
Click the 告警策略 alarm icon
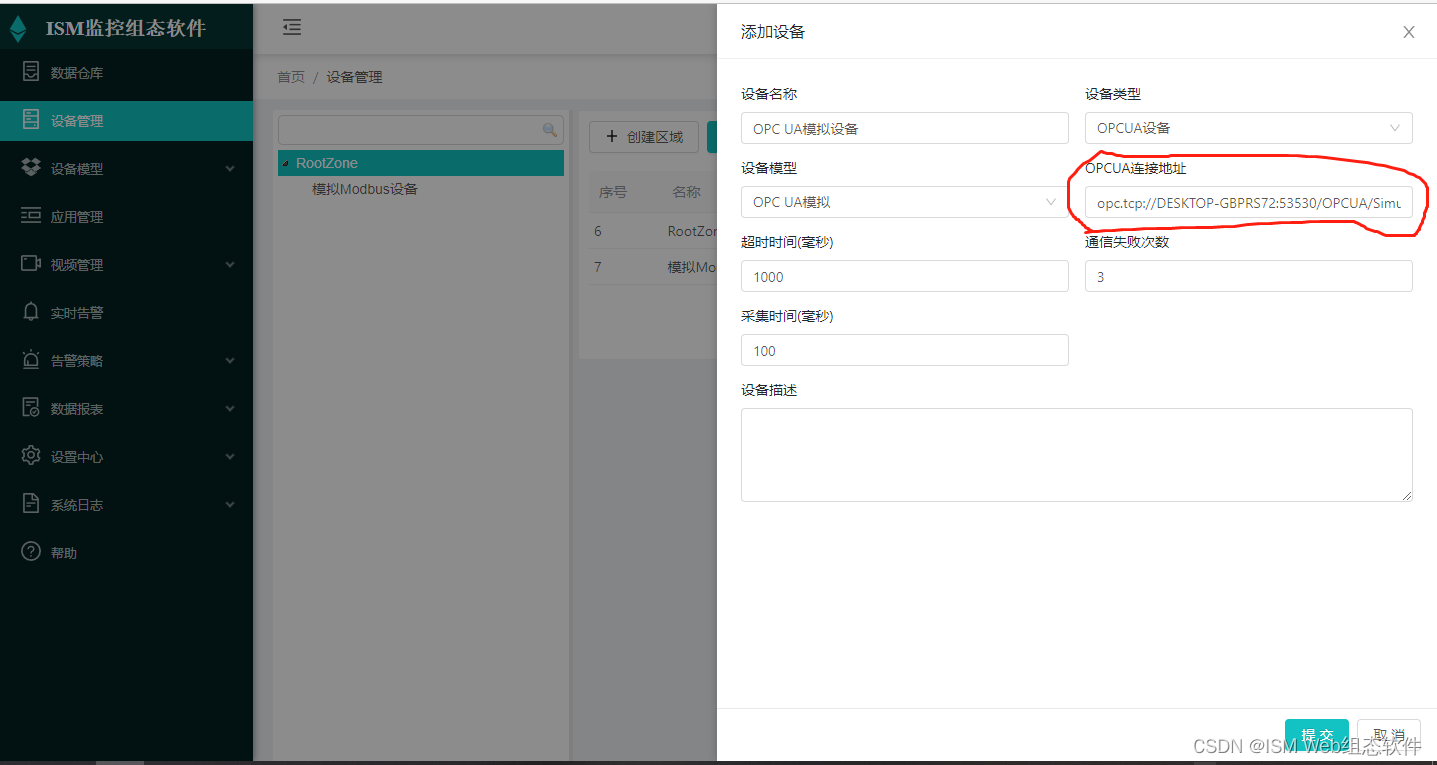point(32,360)
